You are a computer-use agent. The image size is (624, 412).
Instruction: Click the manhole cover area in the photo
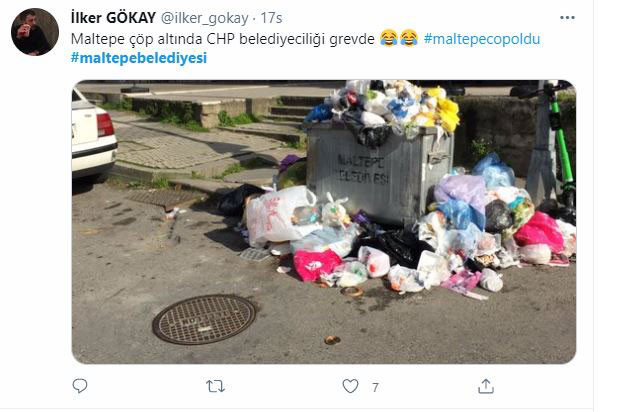click(204, 319)
